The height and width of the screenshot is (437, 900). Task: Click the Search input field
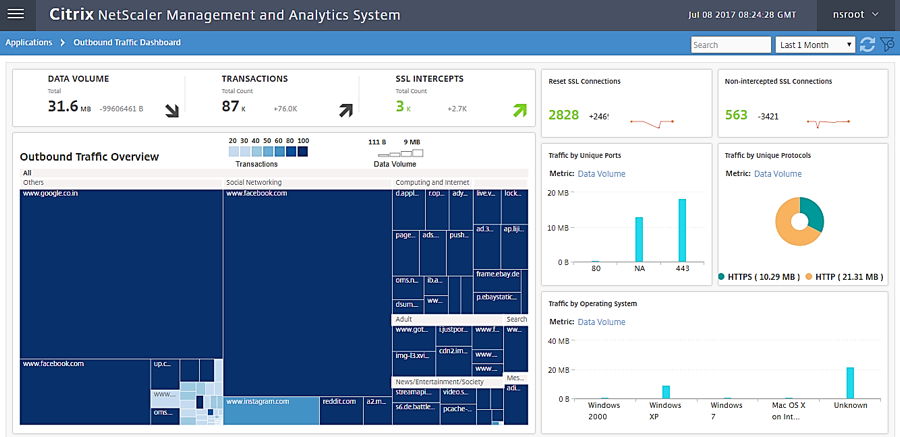pyautogui.click(x=729, y=45)
